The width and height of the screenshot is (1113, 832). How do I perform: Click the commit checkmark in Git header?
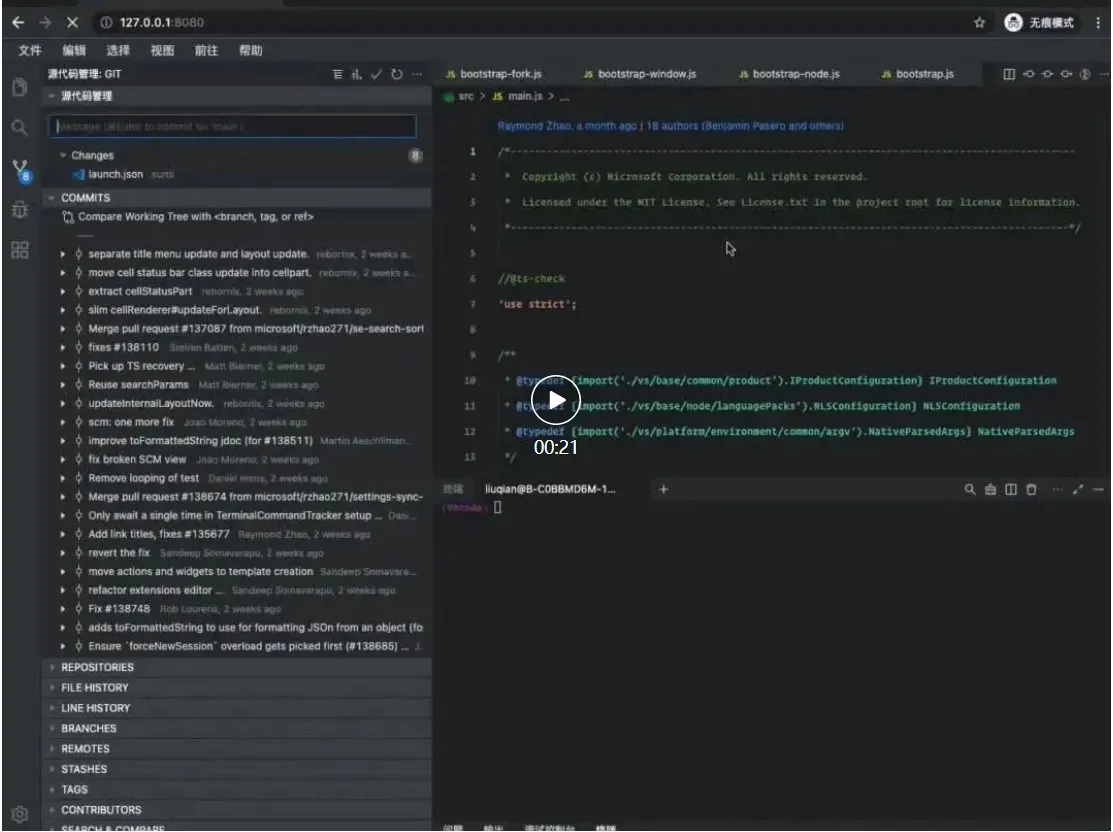tap(377, 74)
